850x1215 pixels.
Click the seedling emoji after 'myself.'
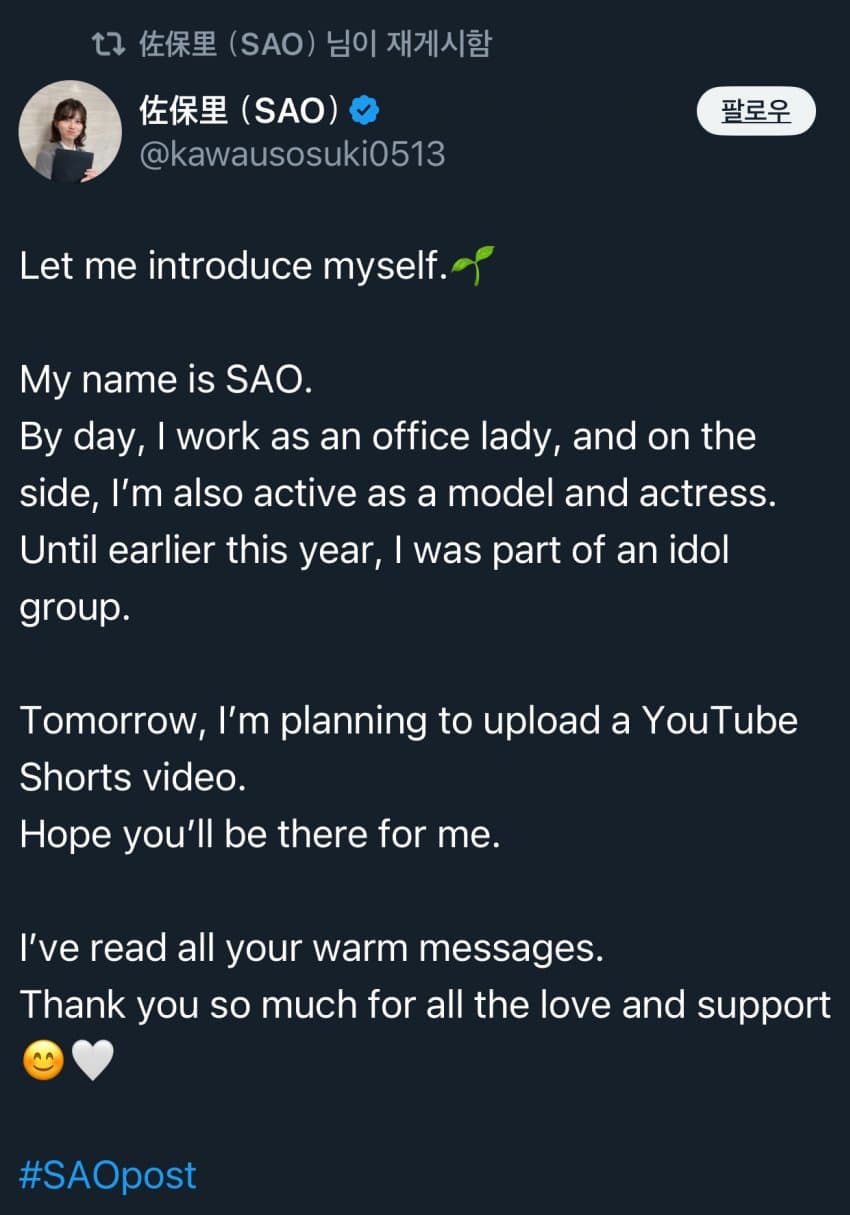click(472, 268)
